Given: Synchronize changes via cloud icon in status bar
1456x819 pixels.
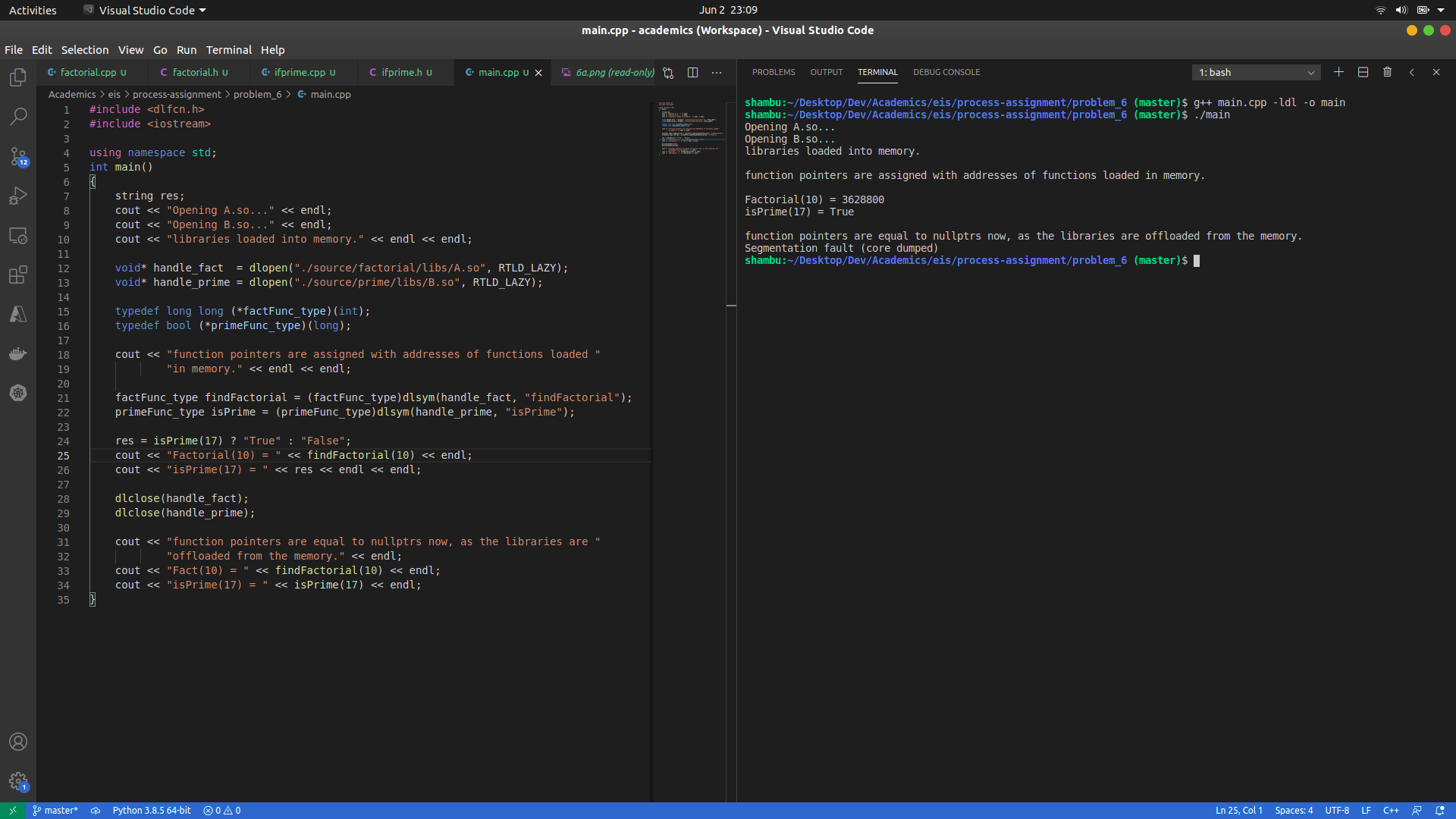Looking at the screenshot, I should 96,811.
